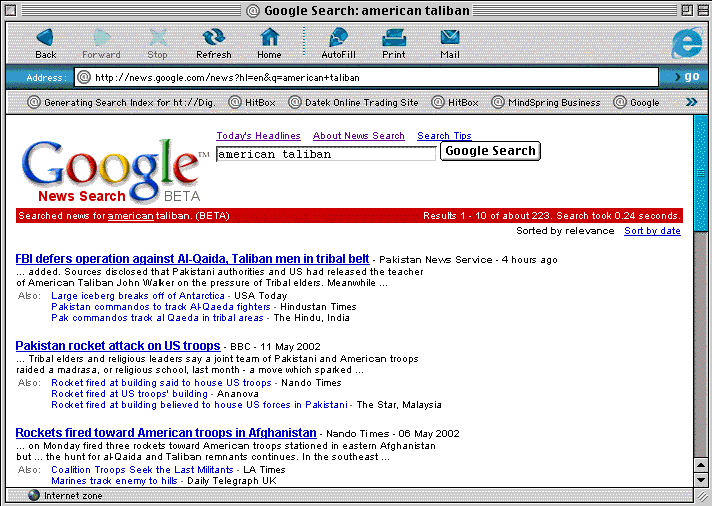Open Rocket fired at building believed to house
Viewport: 712px width, 506px height.
coord(199,405)
